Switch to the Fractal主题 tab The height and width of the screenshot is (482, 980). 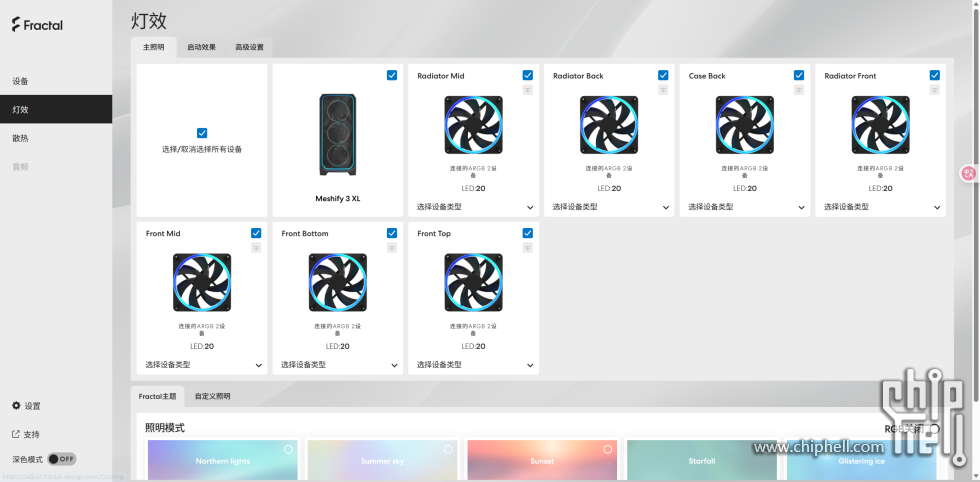(158, 396)
